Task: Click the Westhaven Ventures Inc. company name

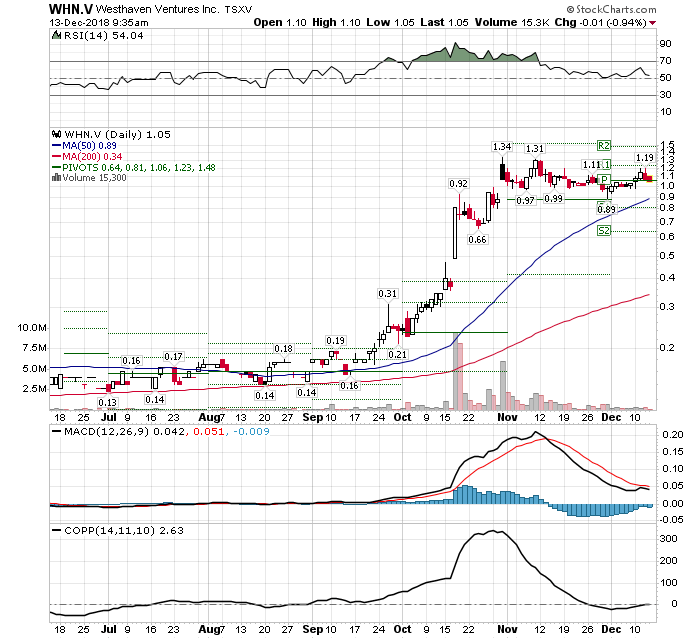Action: 158,9
